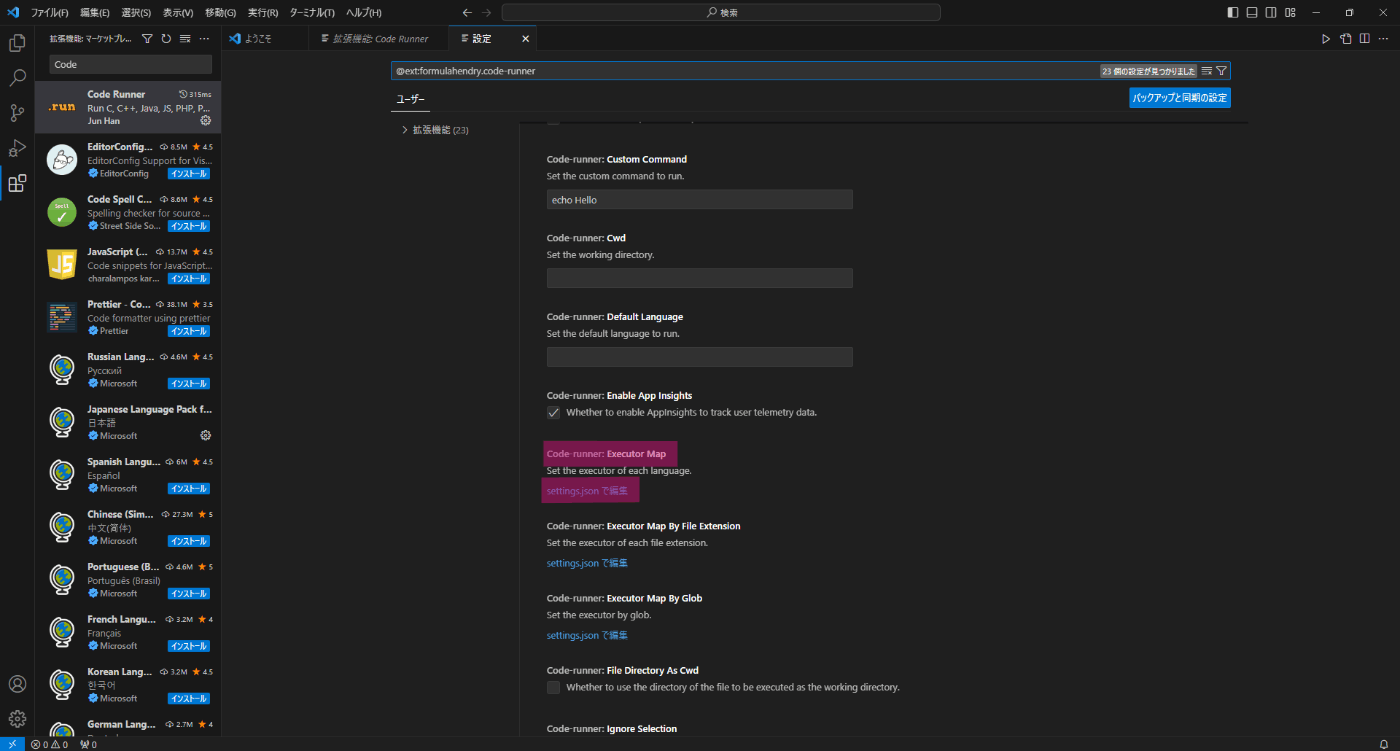Screen dimensions: 1400x751
Task: Open Code Runner manage gear icon
Action: point(206,120)
